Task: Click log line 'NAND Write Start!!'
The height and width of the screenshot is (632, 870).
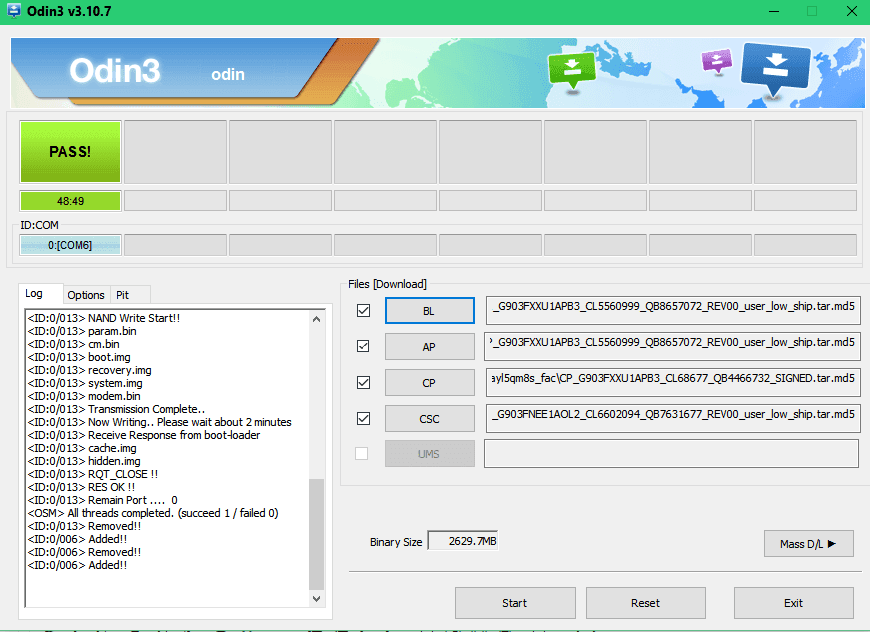Action: (x=104, y=318)
